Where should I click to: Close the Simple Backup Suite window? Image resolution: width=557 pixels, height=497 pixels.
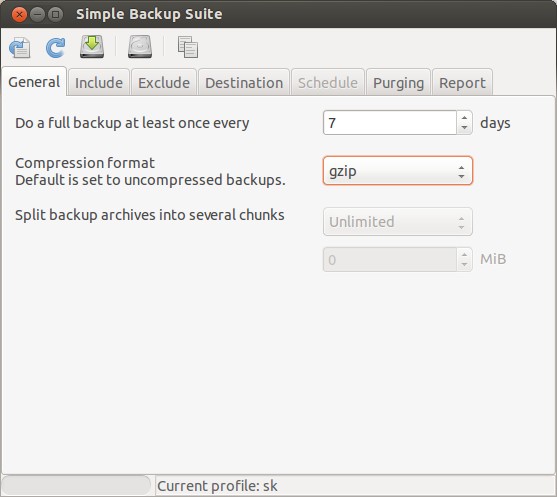(19, 15)
